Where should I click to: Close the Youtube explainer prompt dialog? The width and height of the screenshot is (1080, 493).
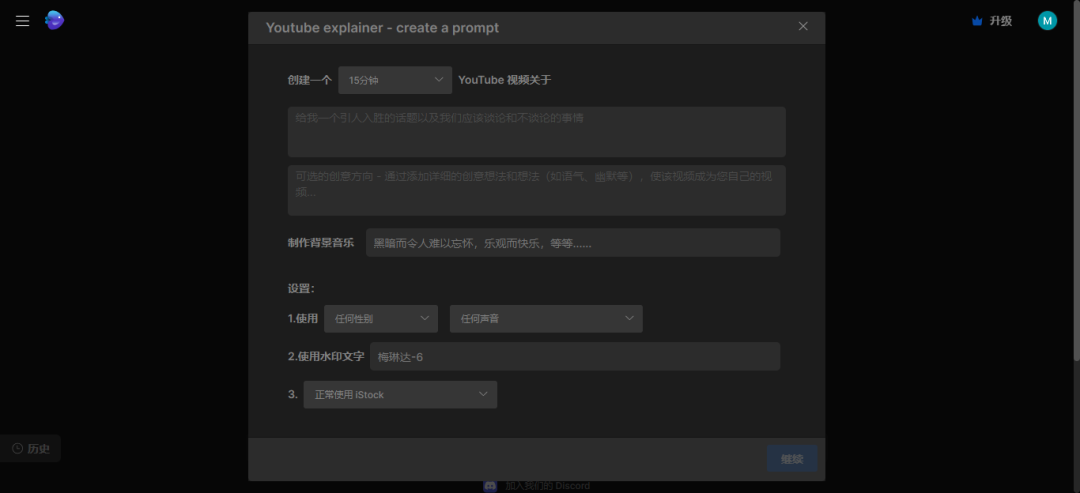pyautogui.click(x=803, y=27)
